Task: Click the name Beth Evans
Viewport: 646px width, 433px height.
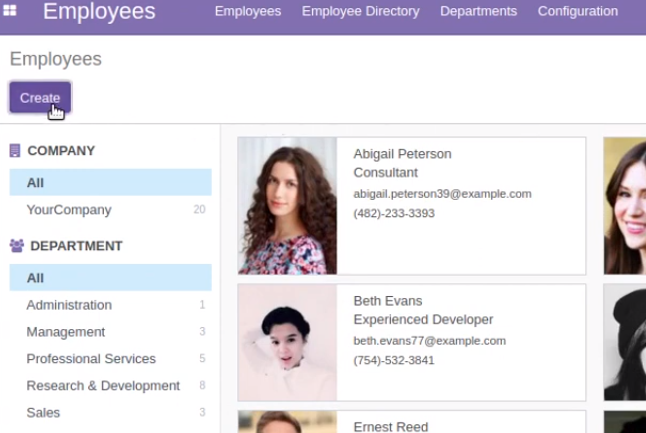Action: (388, 301)
